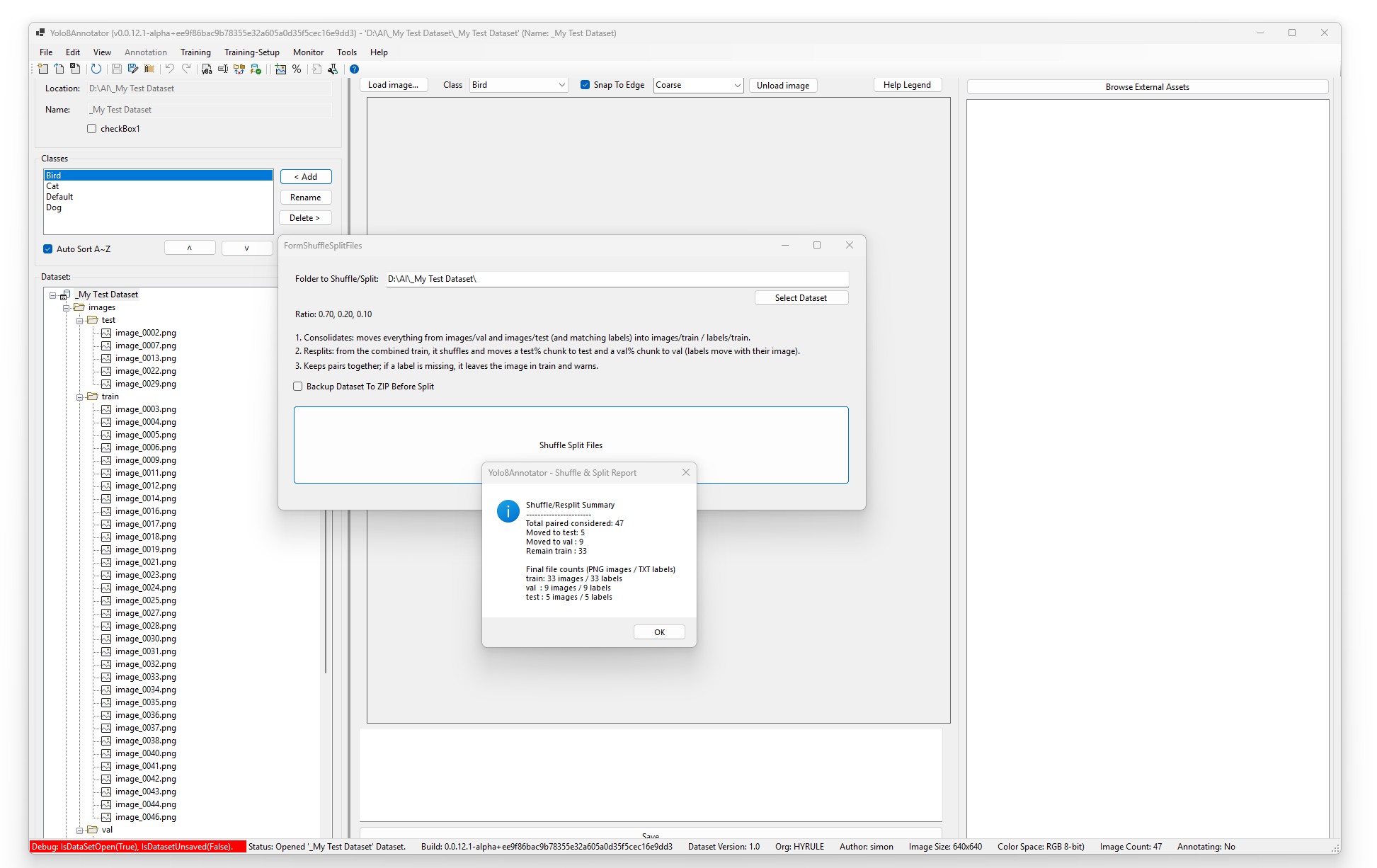Click the save-as disk with pencil icon
This screenshot has height=868, width=1377.
132,69
